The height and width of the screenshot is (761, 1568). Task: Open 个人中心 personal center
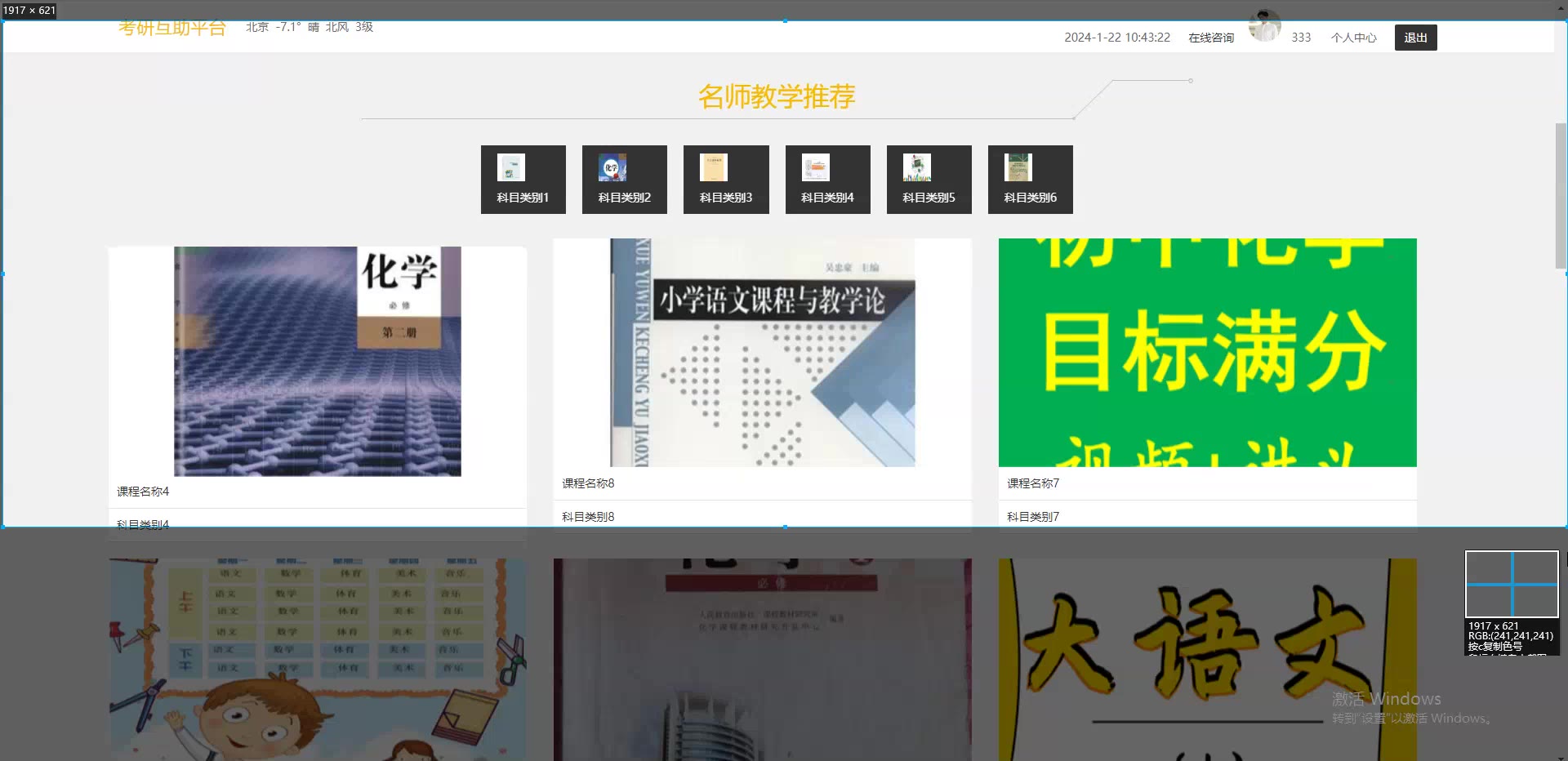(1353, 38)
